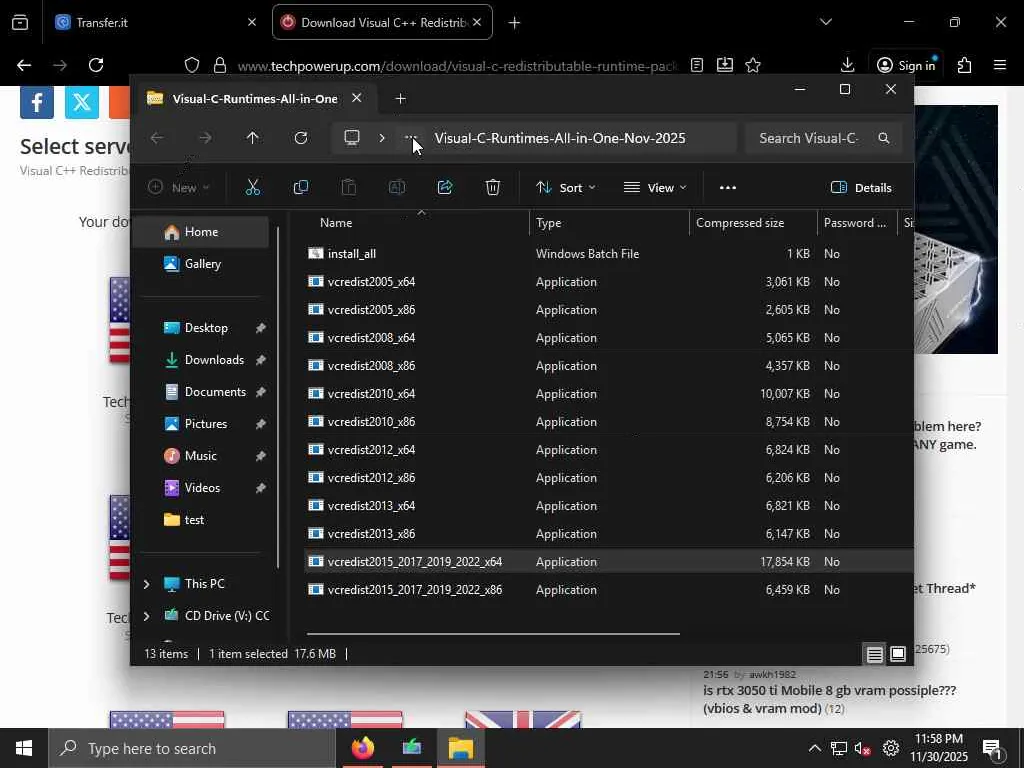Image resolution: width=1024 pixels, height=768 pixels.
Task: Sort by Compressed size column header
Action: pyautogui.click(x=740, y=223)
